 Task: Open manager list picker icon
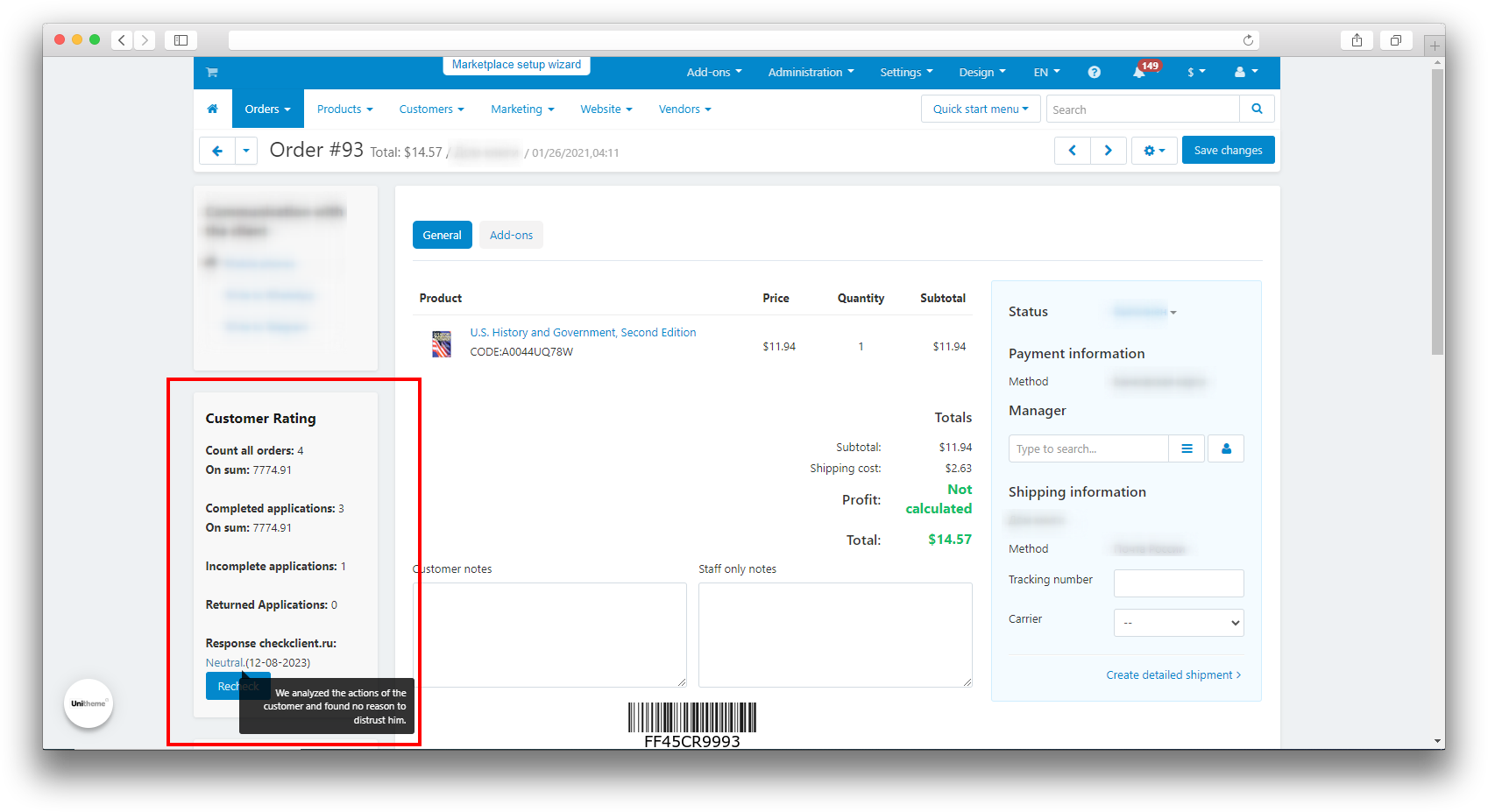(x=1187, y=448)
